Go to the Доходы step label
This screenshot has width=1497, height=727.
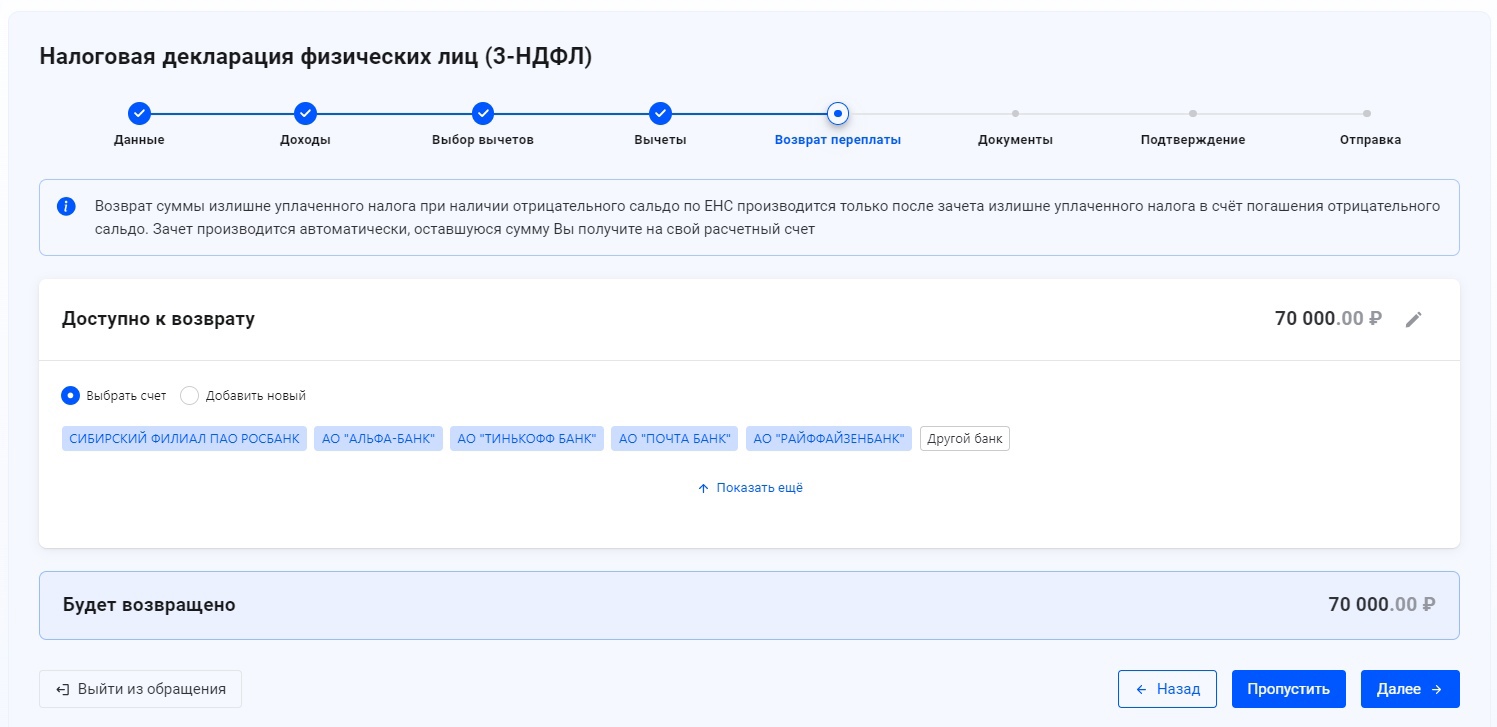pyautogui.click(x=305, y=140)
